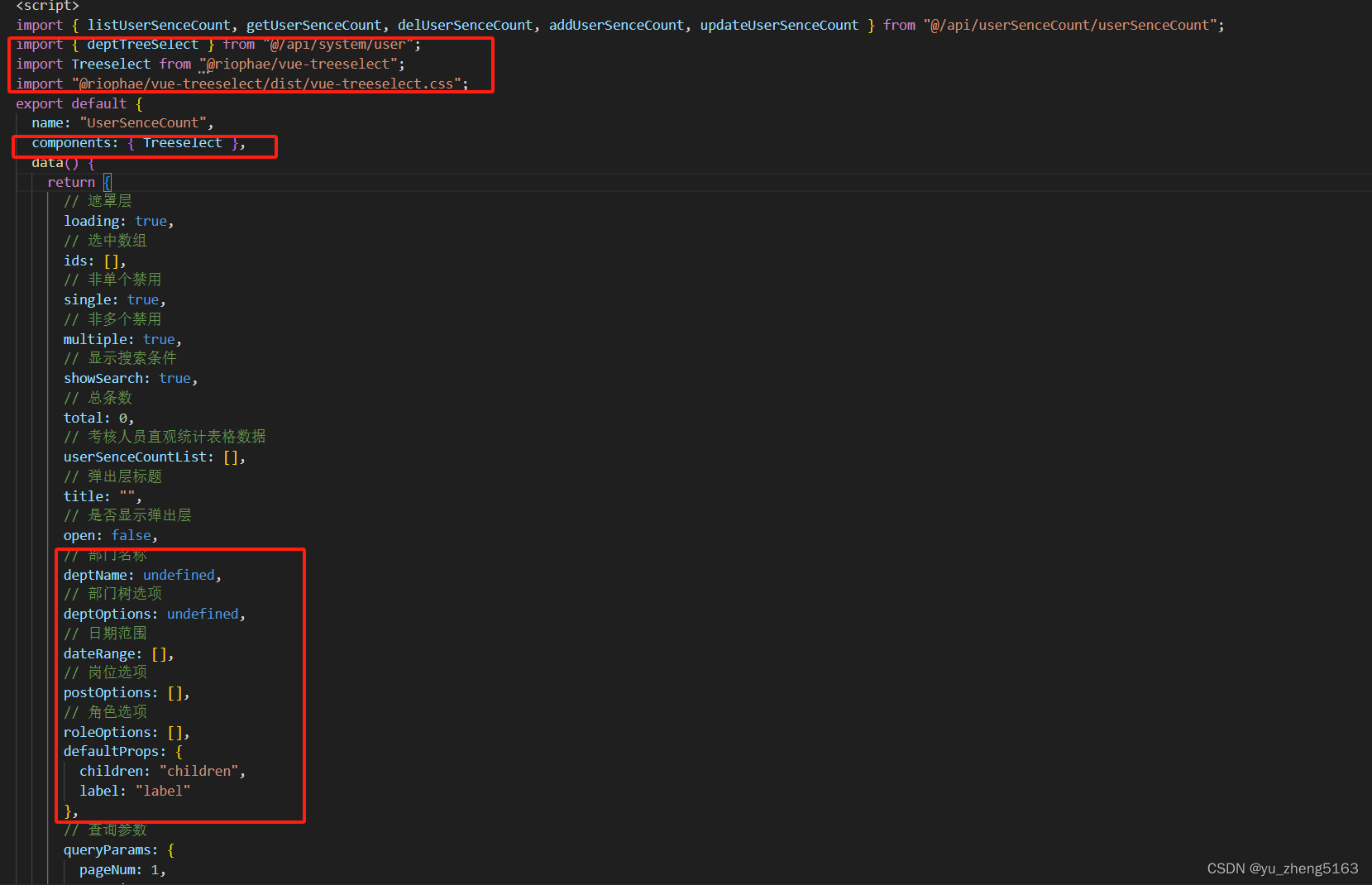This screenshot has height=885, width=1372.
Task: Click the vue-treeselect.css import path
Action: coord(266,84)
